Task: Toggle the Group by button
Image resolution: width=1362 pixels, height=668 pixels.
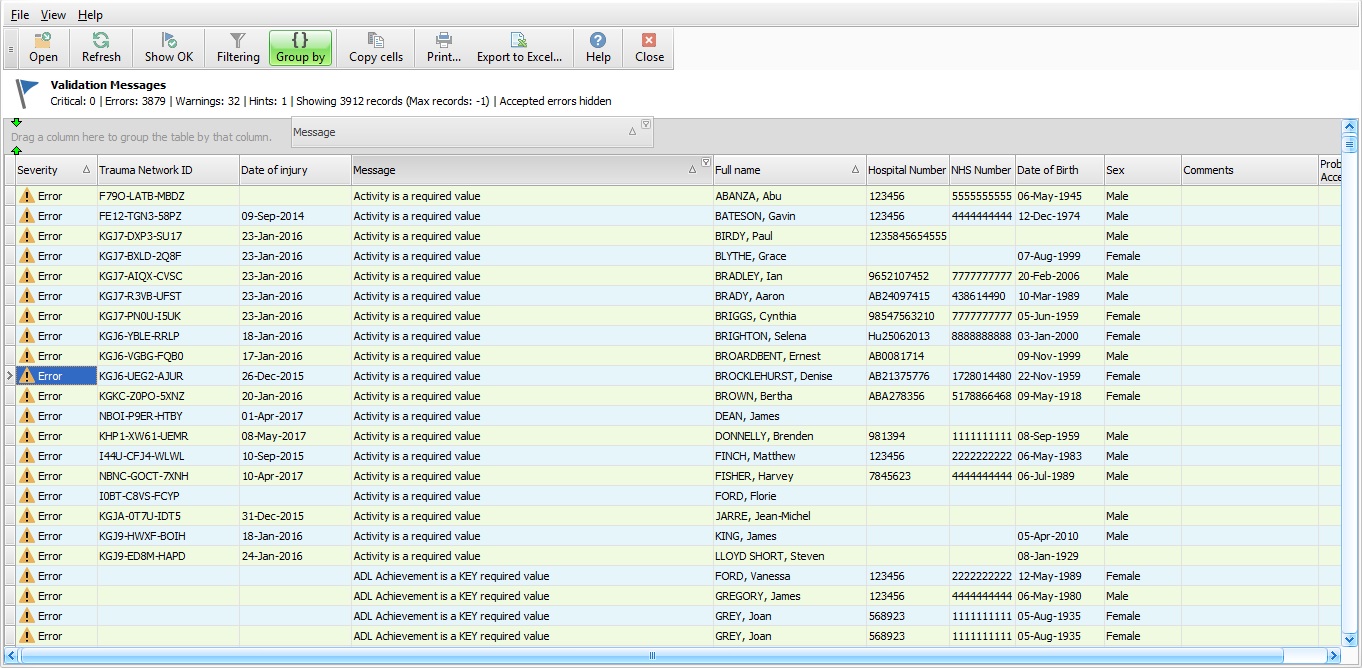Action: click(300, 48)
